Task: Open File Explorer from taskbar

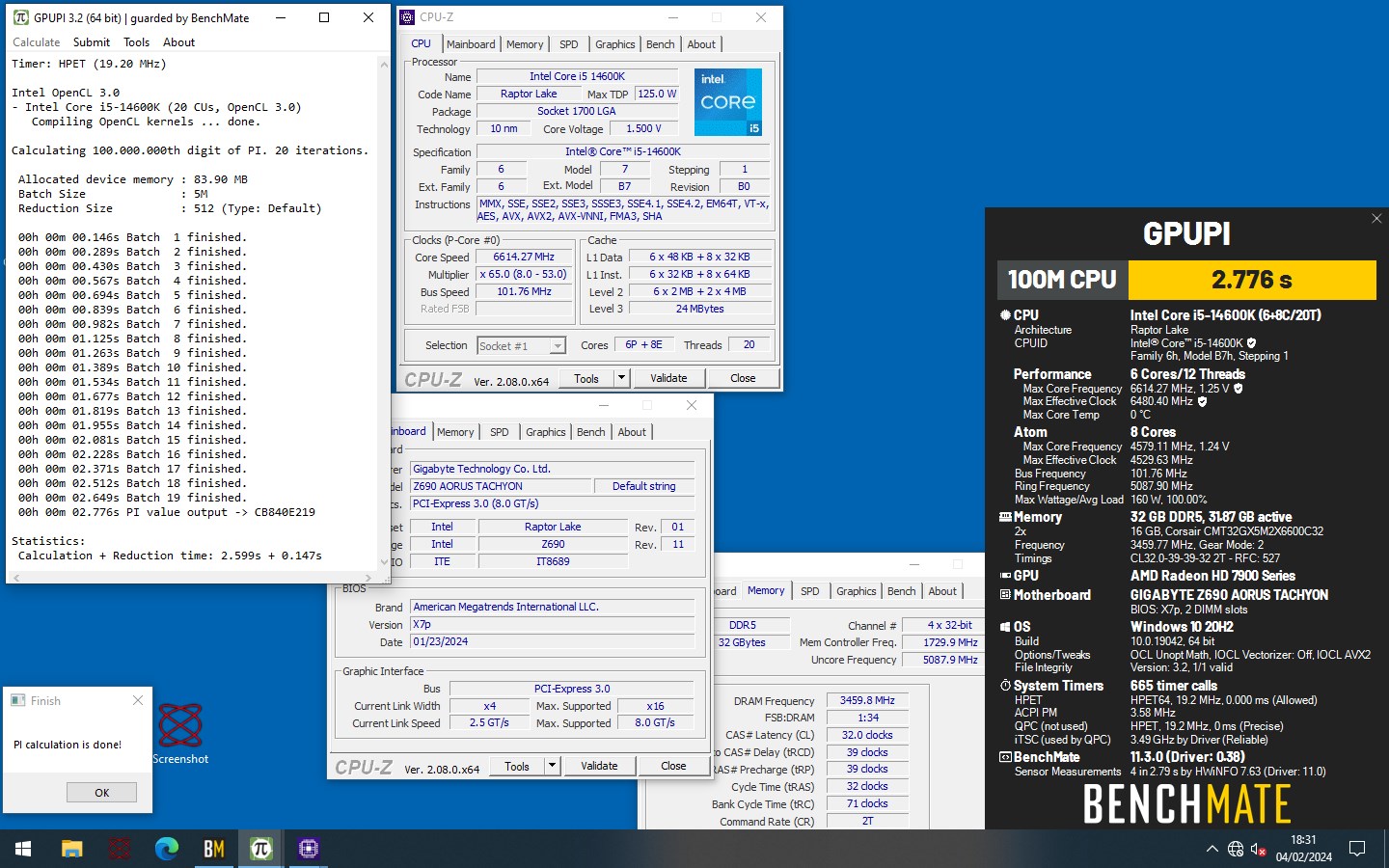Action: point(71,849)
